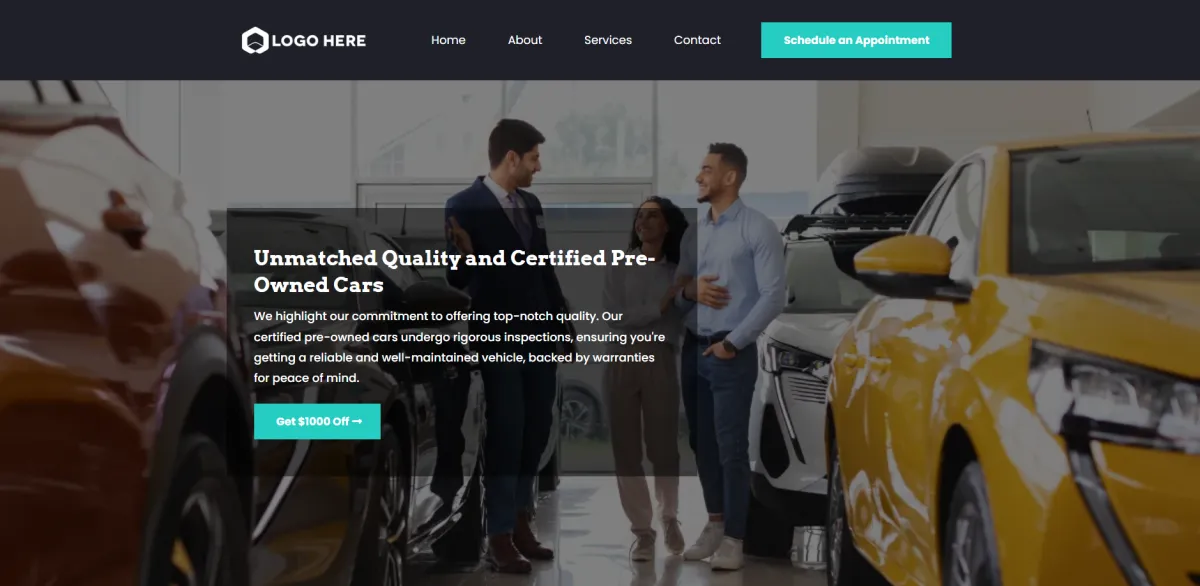Open the Services menu item
The image size is (1200, 586).
click(608, 40)
